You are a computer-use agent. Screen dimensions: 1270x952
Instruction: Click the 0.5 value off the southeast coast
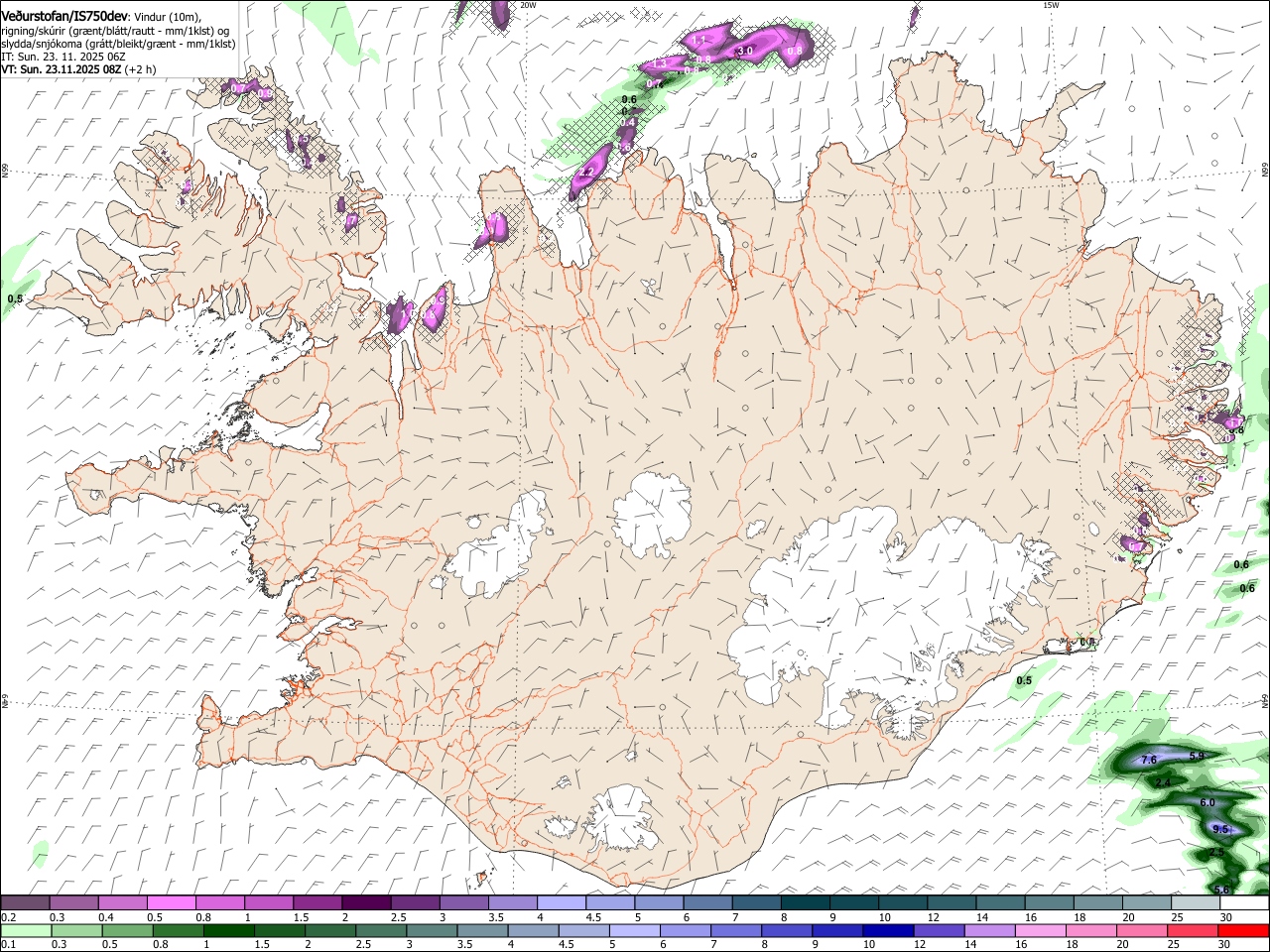pos(1024,680)
